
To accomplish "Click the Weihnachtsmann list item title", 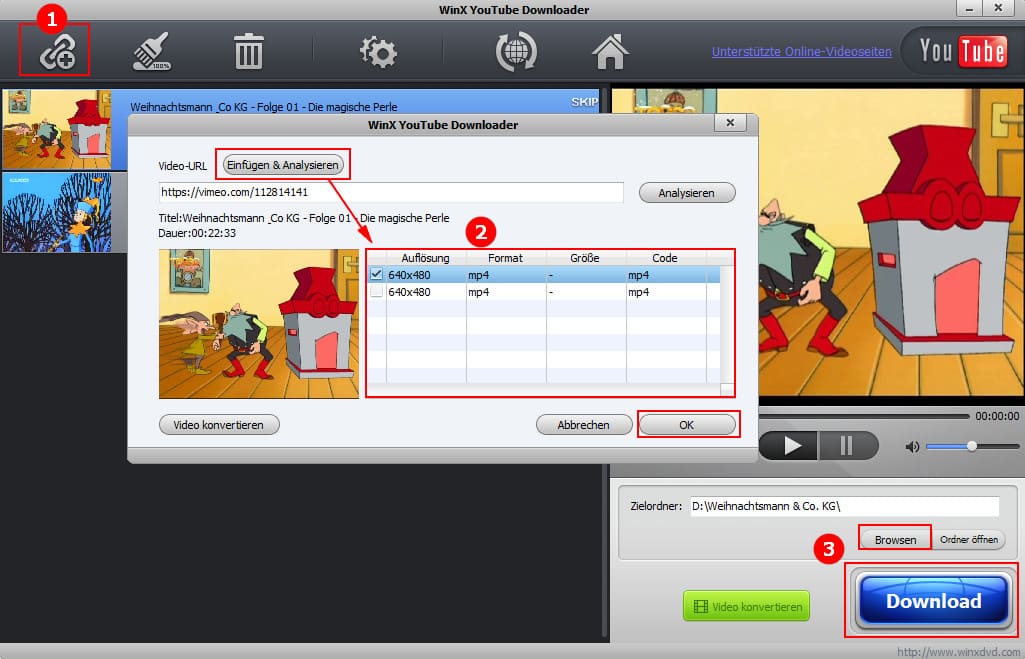I will (x=263, y=107).
